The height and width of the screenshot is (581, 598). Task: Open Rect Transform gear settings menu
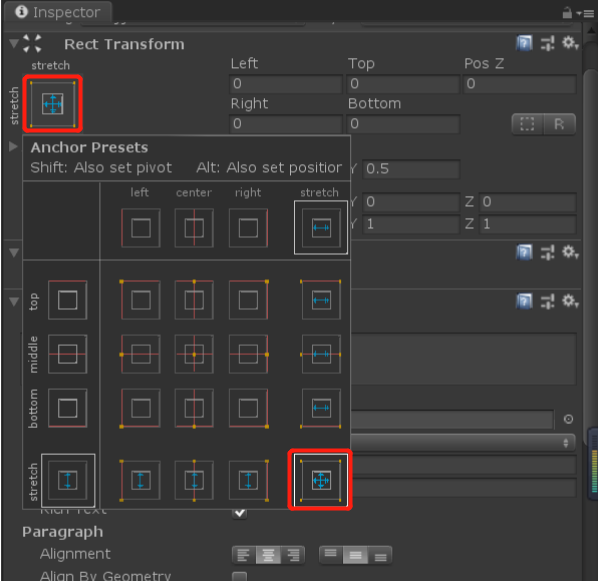pos(570,43)
